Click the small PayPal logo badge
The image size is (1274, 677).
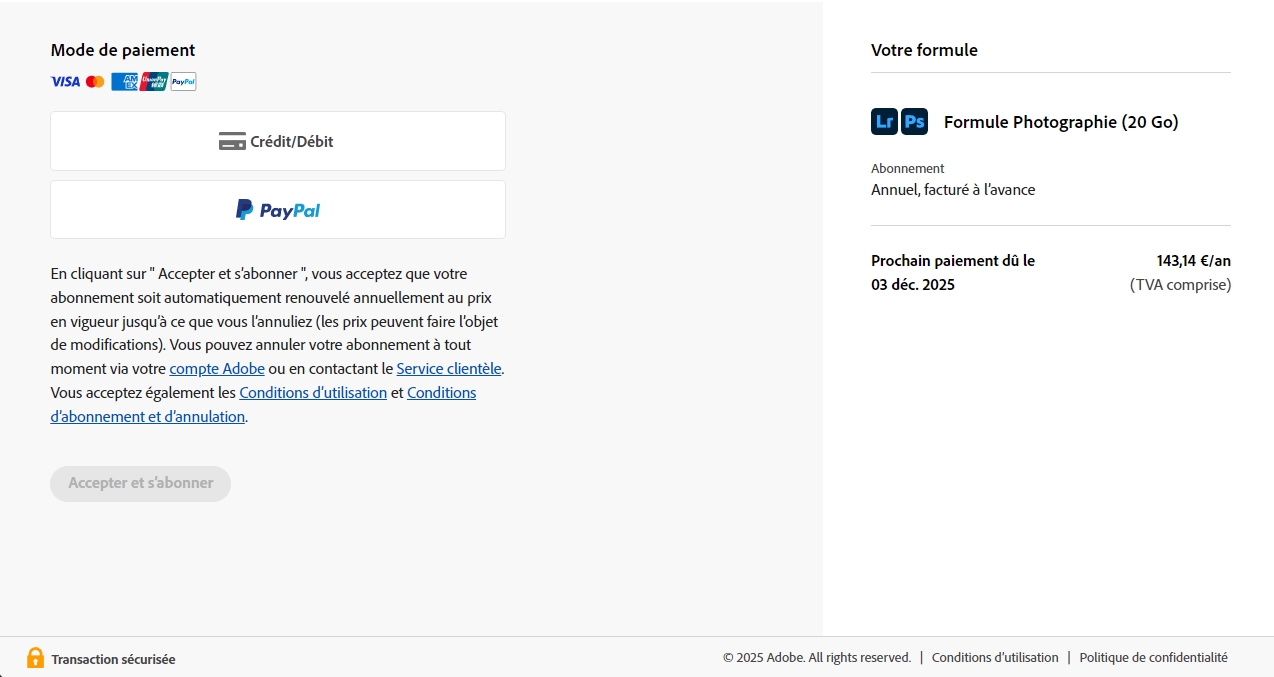coord(183,82)
